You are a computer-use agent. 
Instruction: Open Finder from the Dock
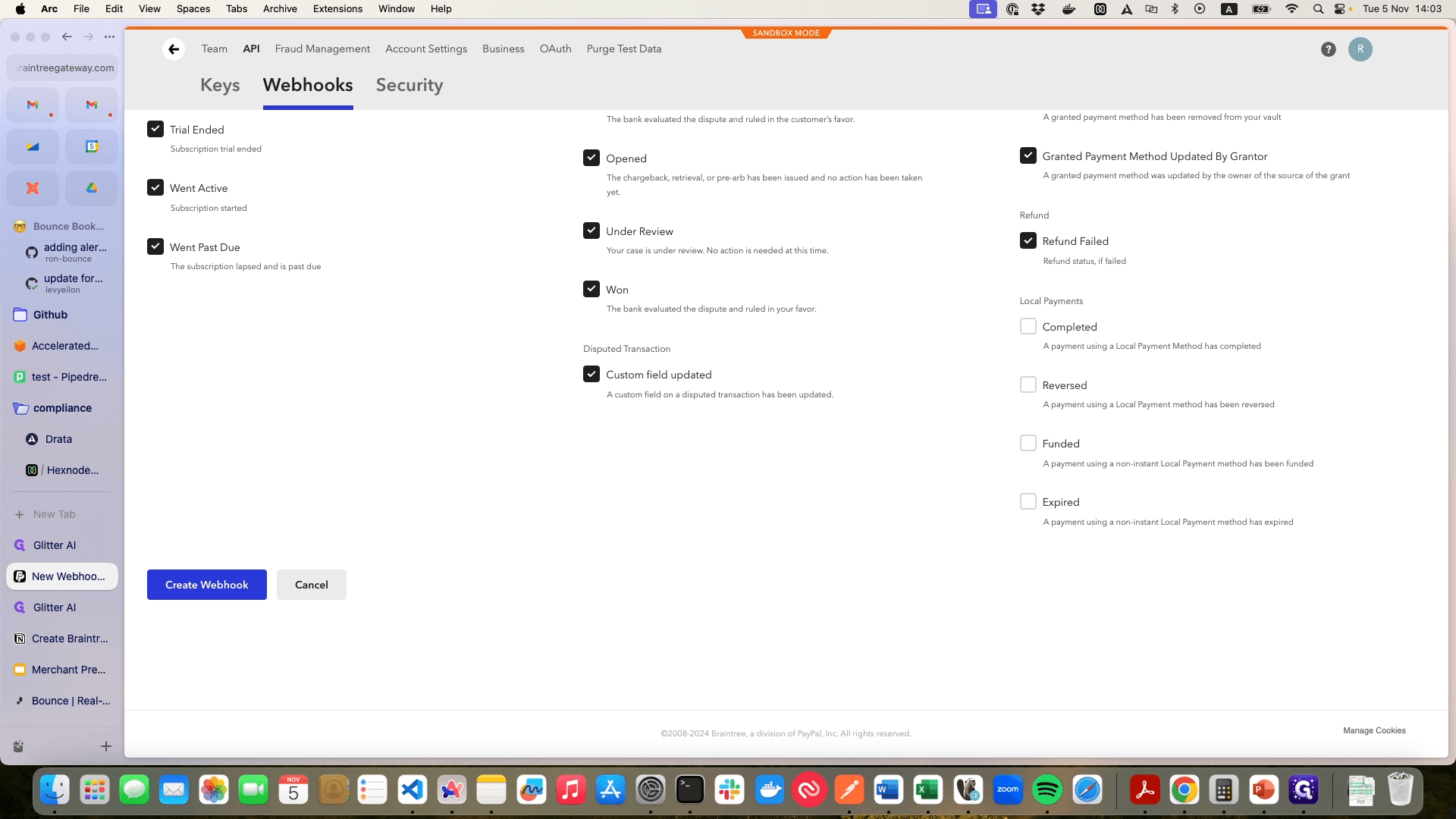tap(55, 790)
